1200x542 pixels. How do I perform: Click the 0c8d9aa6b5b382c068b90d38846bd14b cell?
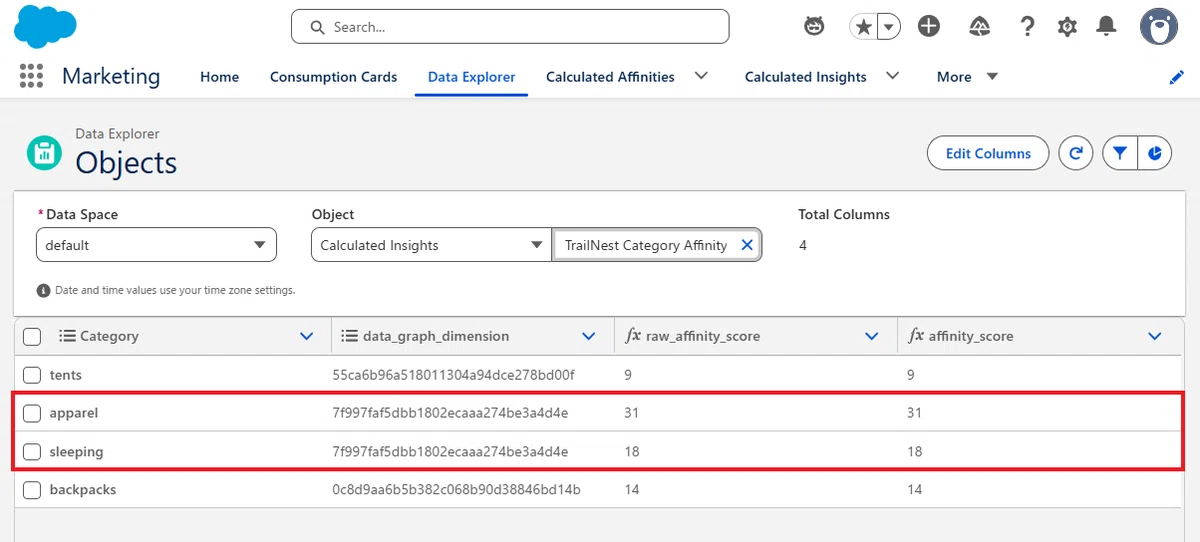[456, 490]
